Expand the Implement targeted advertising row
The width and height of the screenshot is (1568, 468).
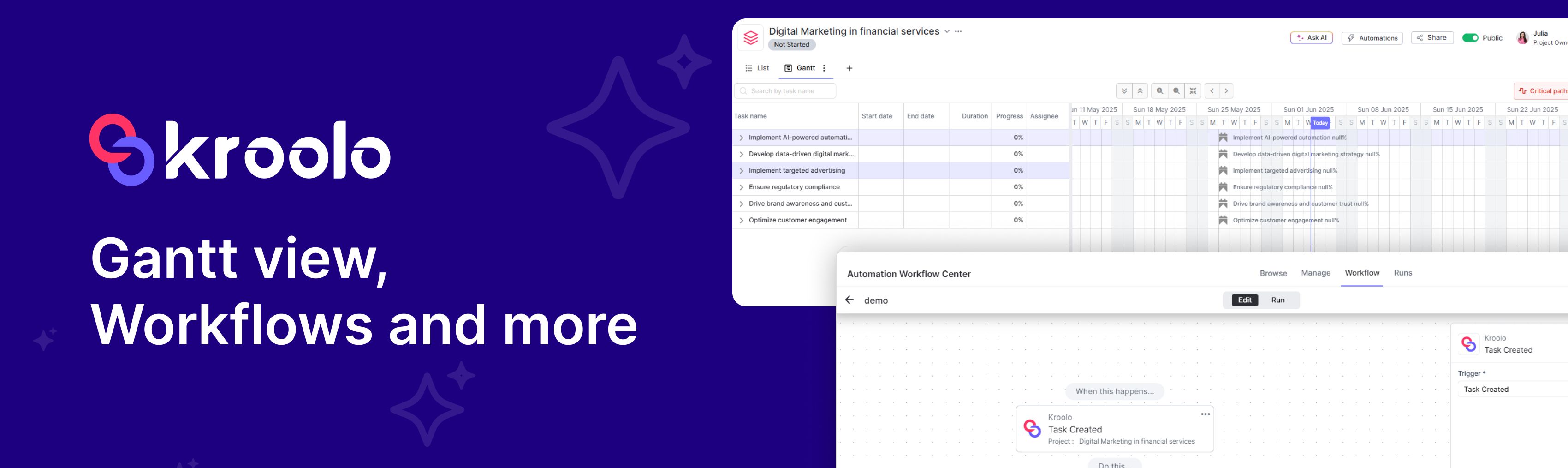[x=741, y=171]
